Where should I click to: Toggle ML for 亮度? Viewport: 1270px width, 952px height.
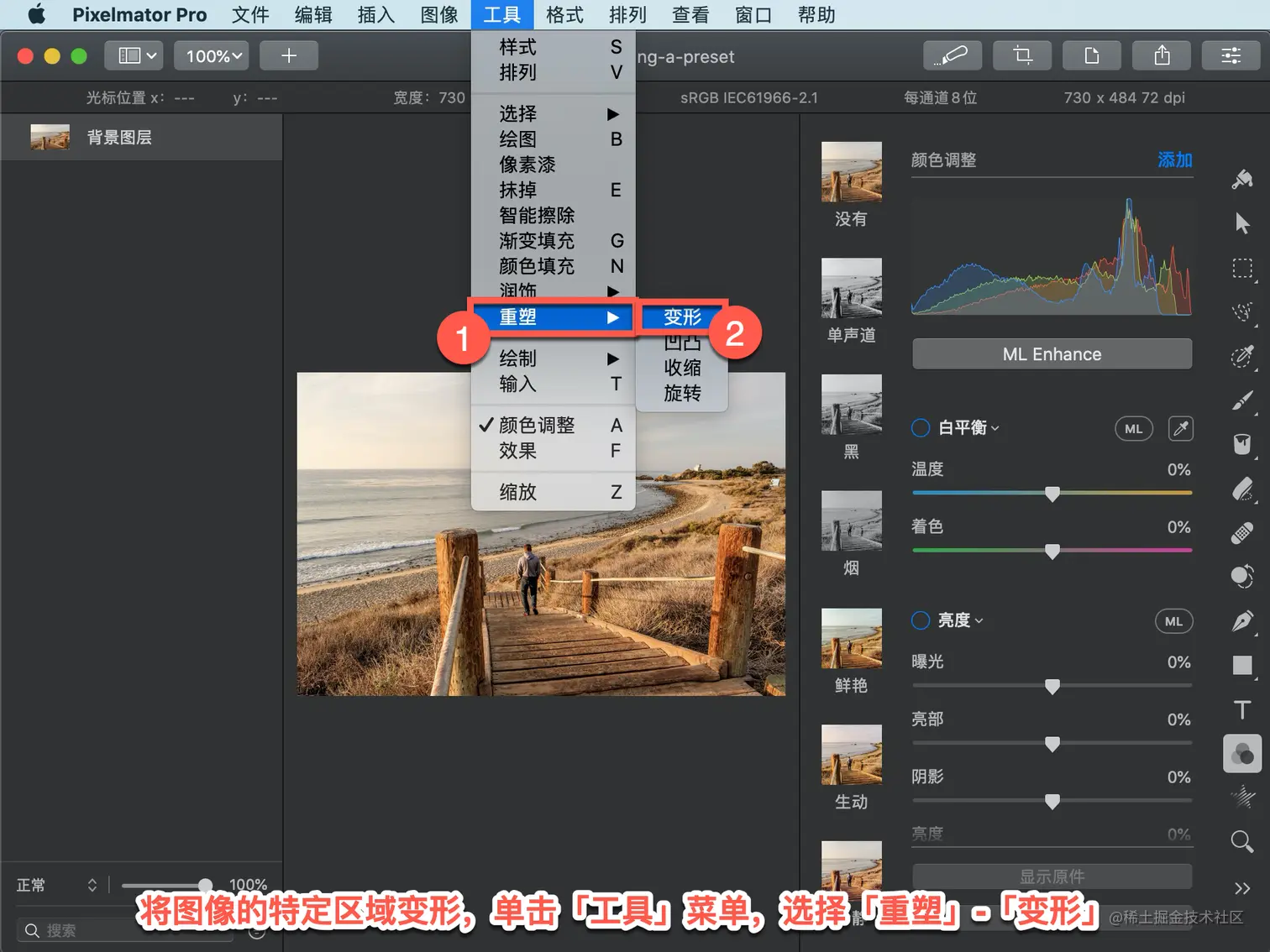point(1173,621)
